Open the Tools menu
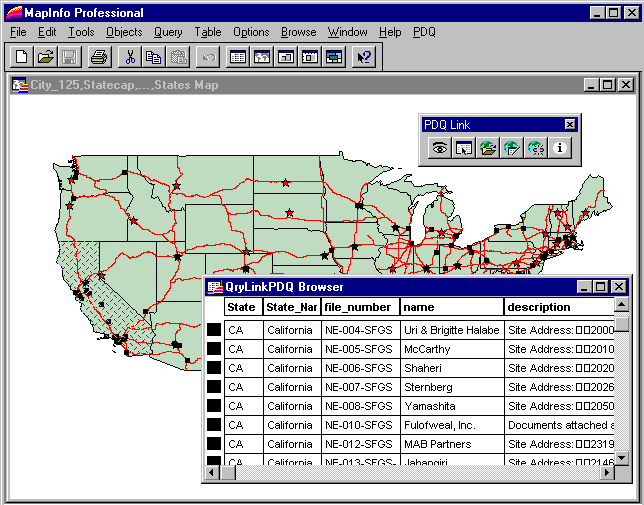This screenshot has width=644, height=505. 81,32
